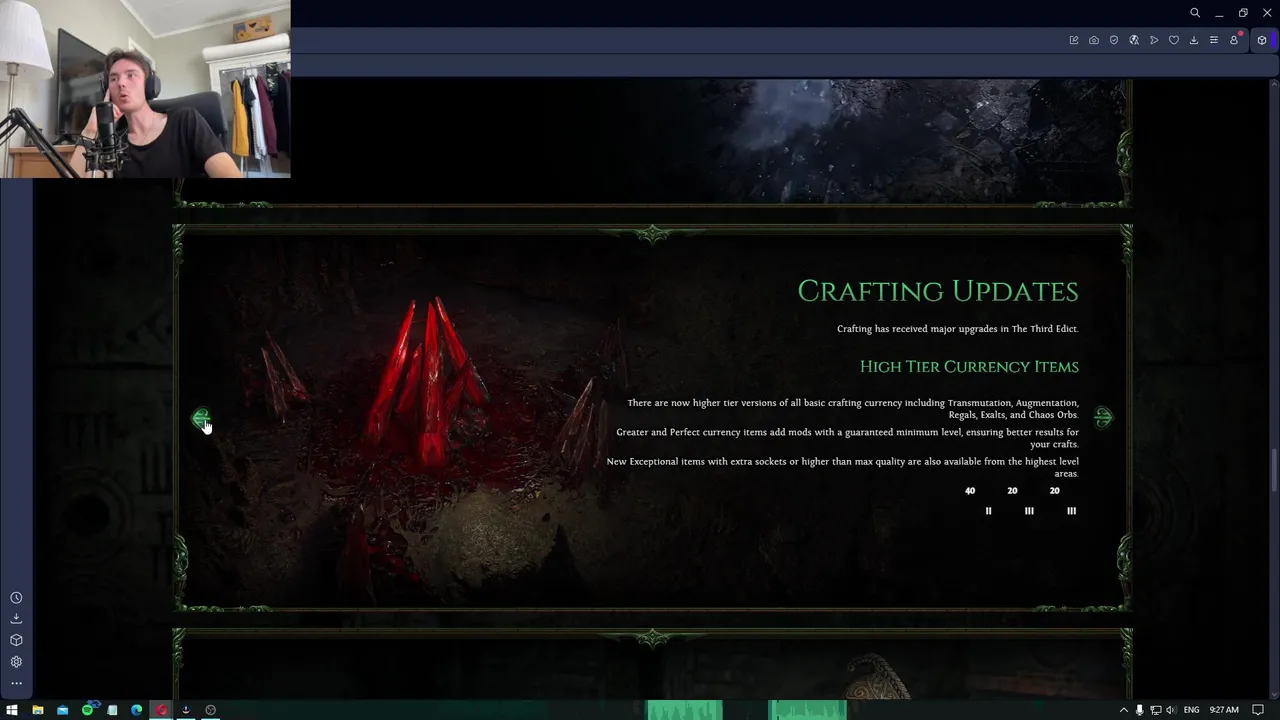Open extensions cube in the left sidebar
This screenshot has height=720, width=1280.
(16, 640)
